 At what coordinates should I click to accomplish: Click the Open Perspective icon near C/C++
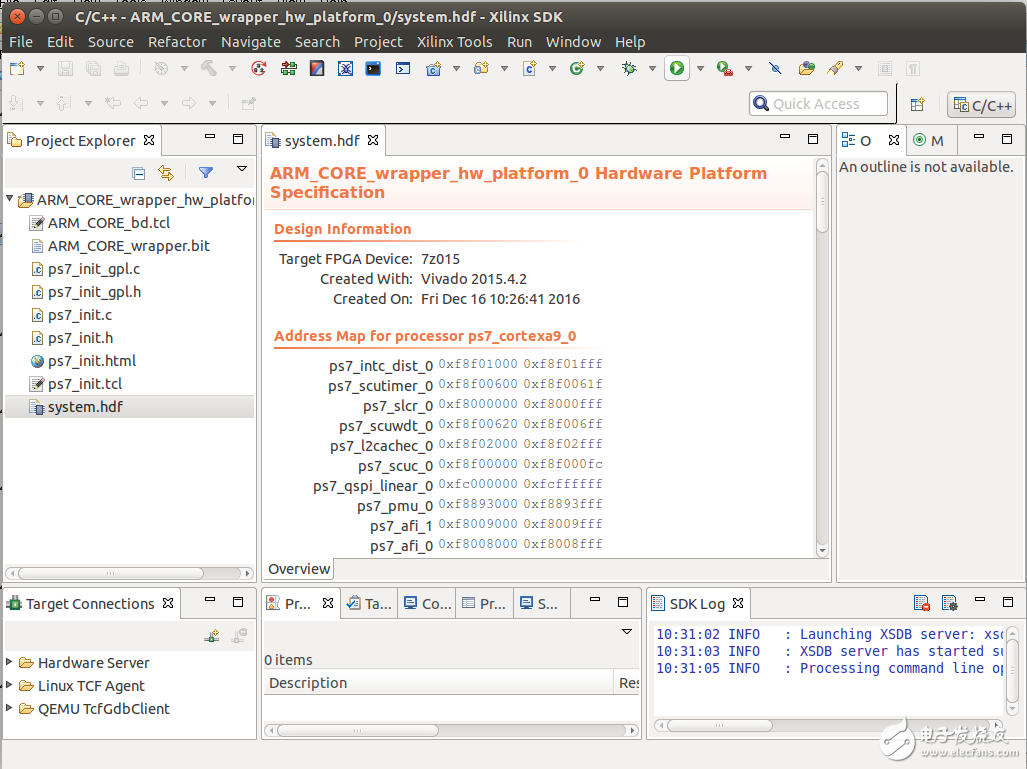pos(917,104)
